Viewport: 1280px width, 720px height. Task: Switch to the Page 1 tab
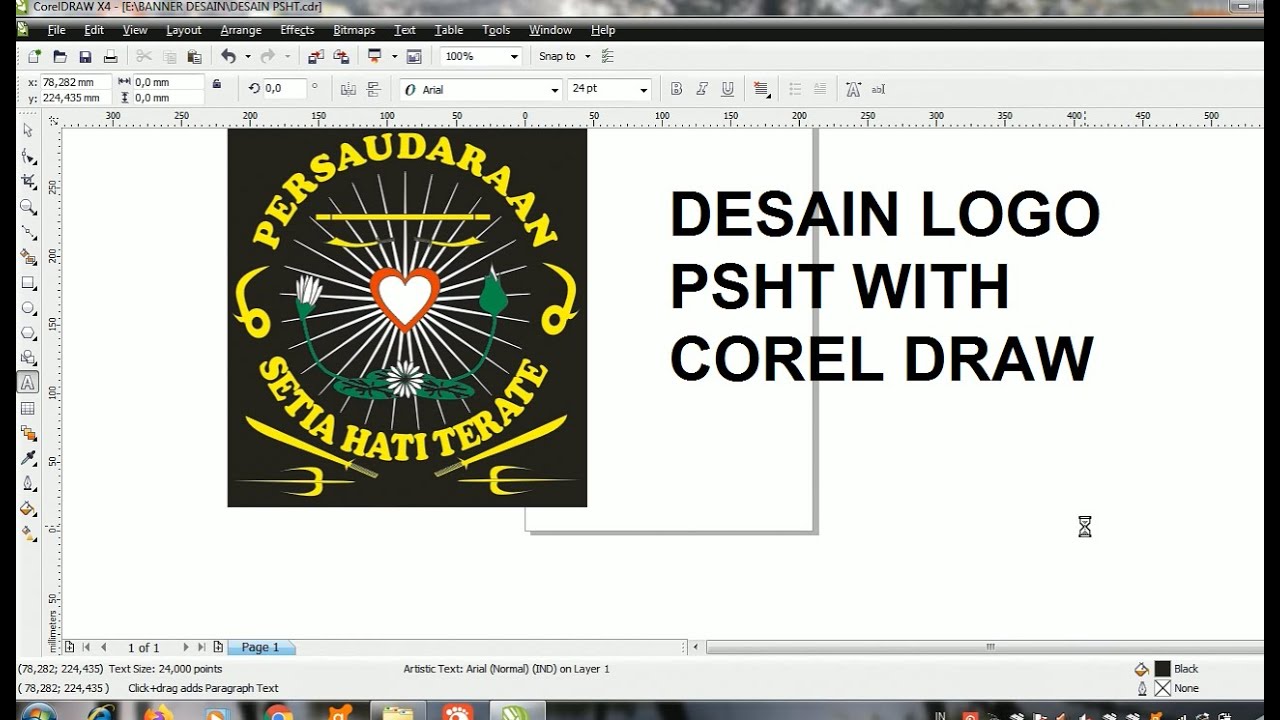point(260,647)
